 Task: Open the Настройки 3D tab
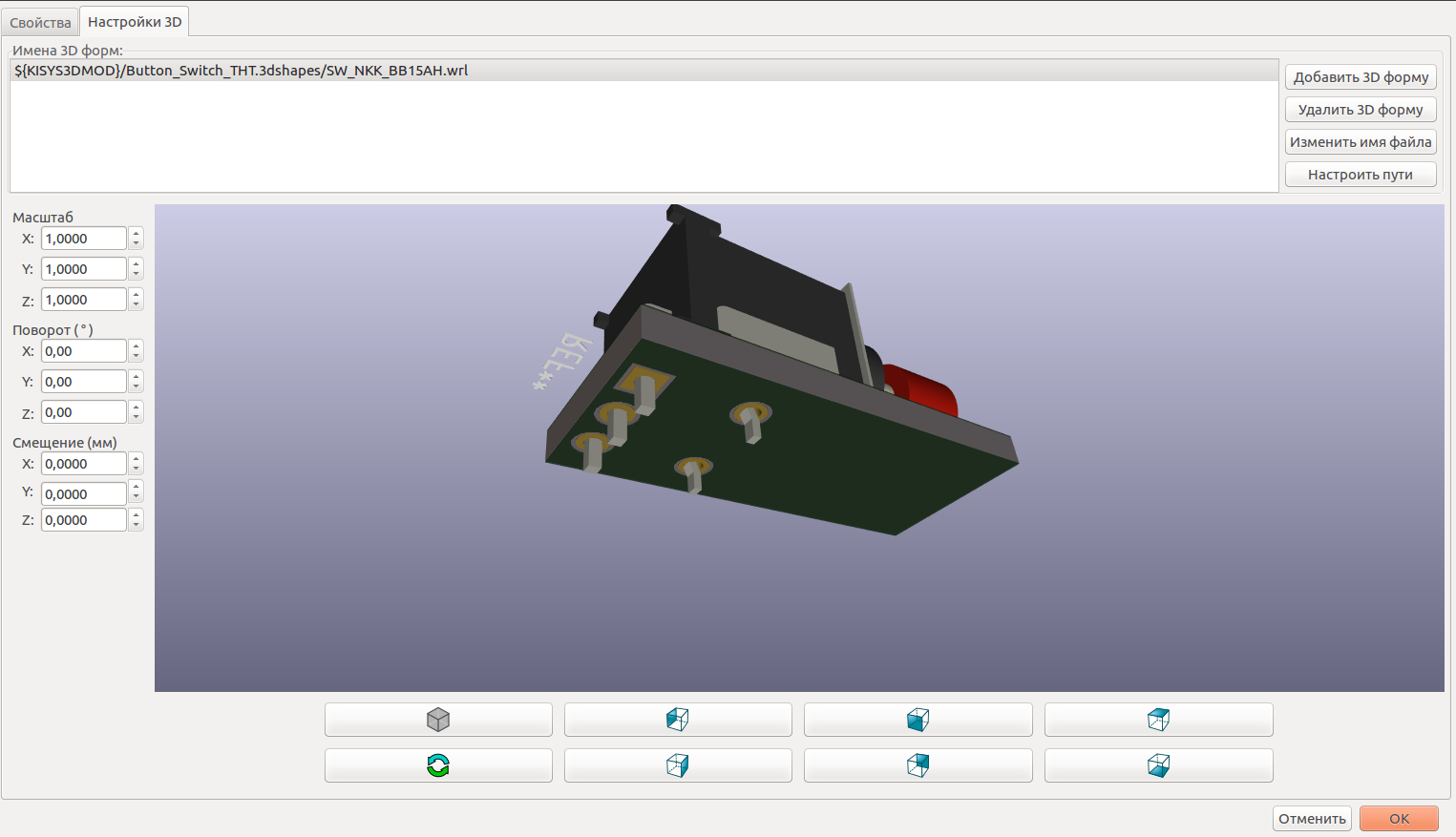[x=135, y=21]
